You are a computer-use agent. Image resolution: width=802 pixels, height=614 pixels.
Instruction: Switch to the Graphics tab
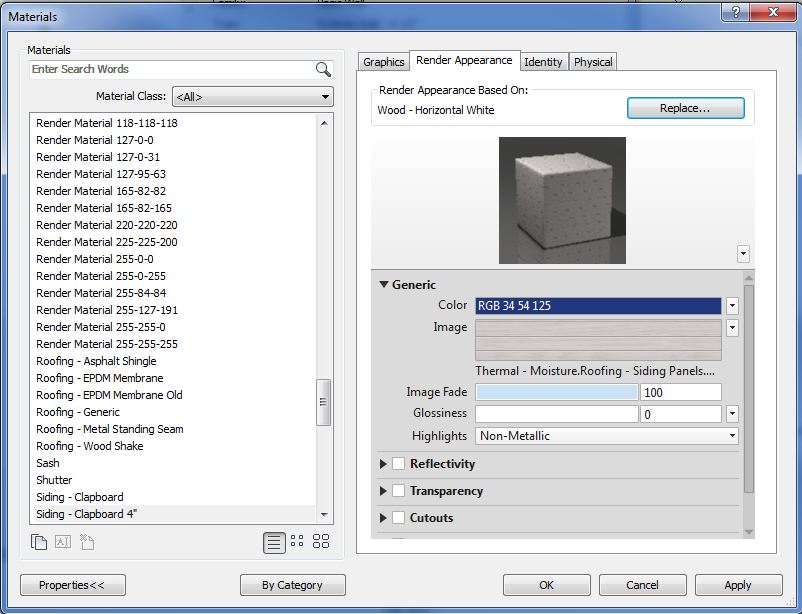coord(383,62)
